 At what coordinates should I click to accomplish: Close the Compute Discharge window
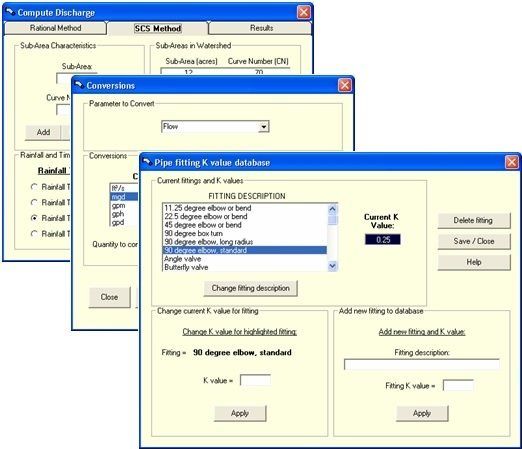coord(304,13)
